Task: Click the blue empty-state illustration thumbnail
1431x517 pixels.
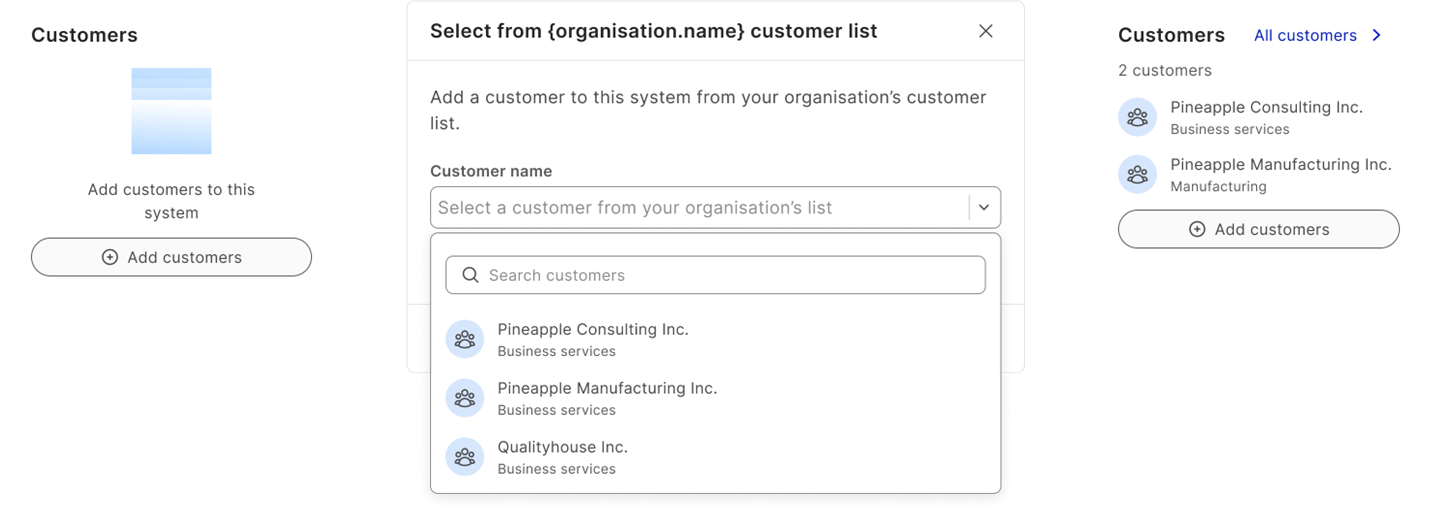Action: click(171, 111)
